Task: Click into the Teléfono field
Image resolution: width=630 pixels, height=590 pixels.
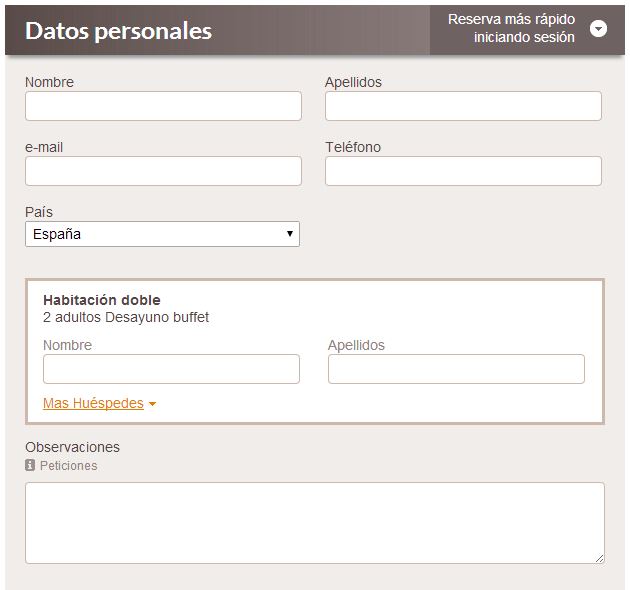Action: click(x=463, y=171)
